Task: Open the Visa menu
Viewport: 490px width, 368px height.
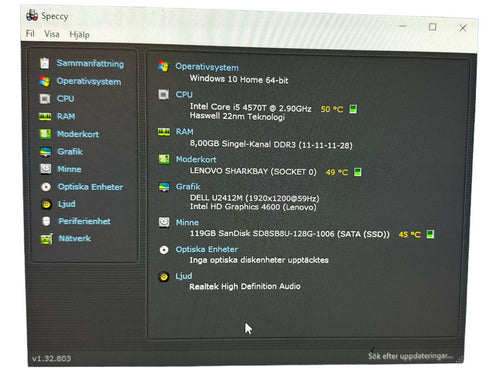Action: (x=52, y=34)
